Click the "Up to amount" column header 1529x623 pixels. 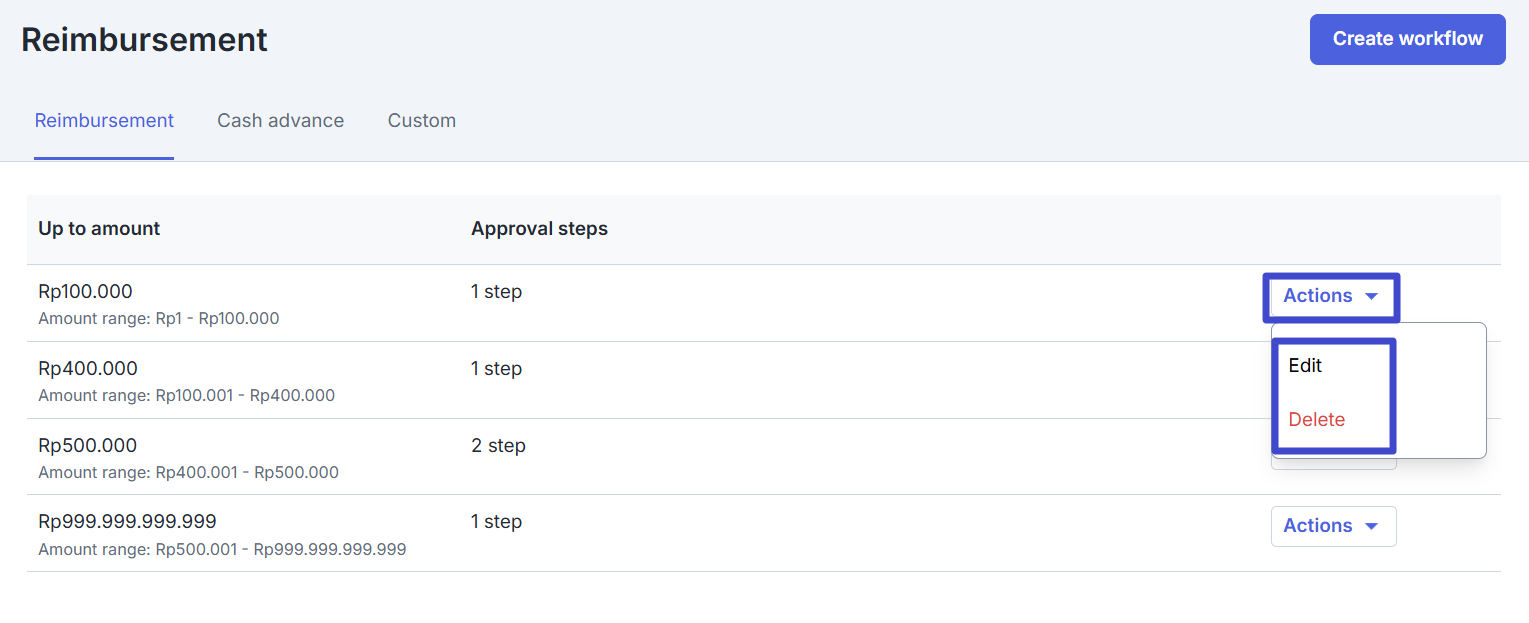pyautogui.click(x=99, y=229)
